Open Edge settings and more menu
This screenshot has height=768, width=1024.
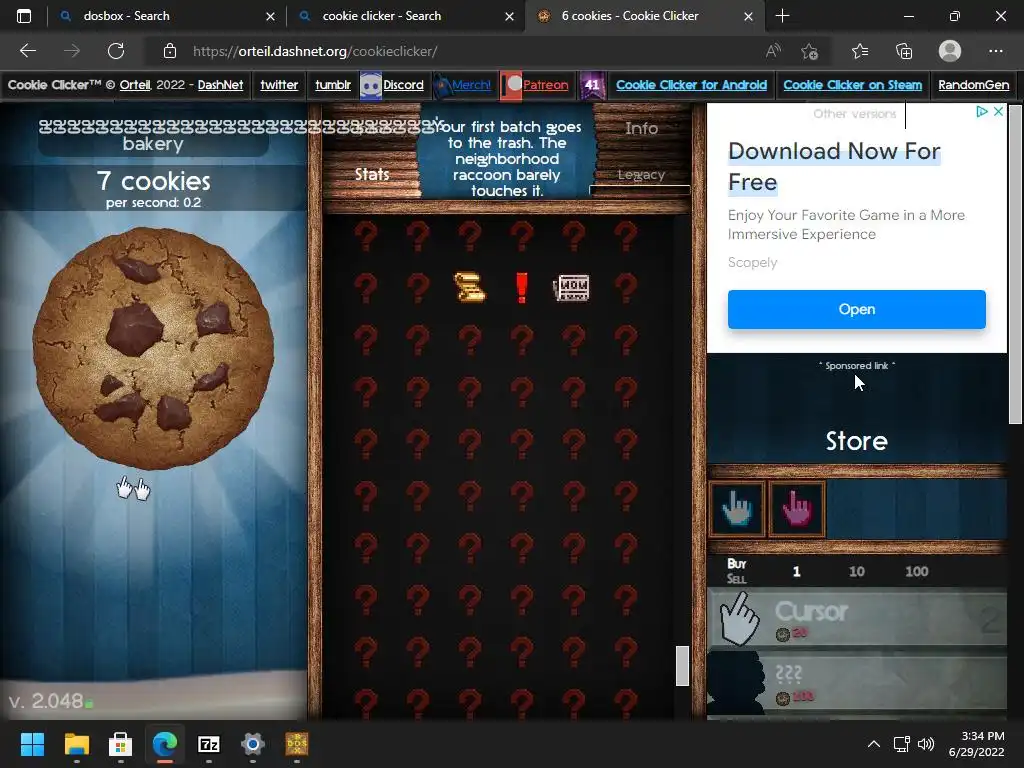click(x=995, y=51)
